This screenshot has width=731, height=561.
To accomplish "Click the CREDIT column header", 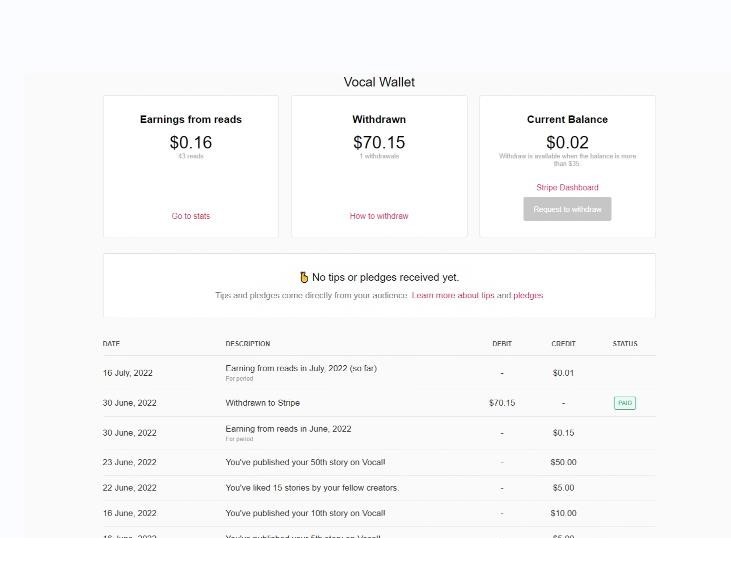I will tap(563, 344).
